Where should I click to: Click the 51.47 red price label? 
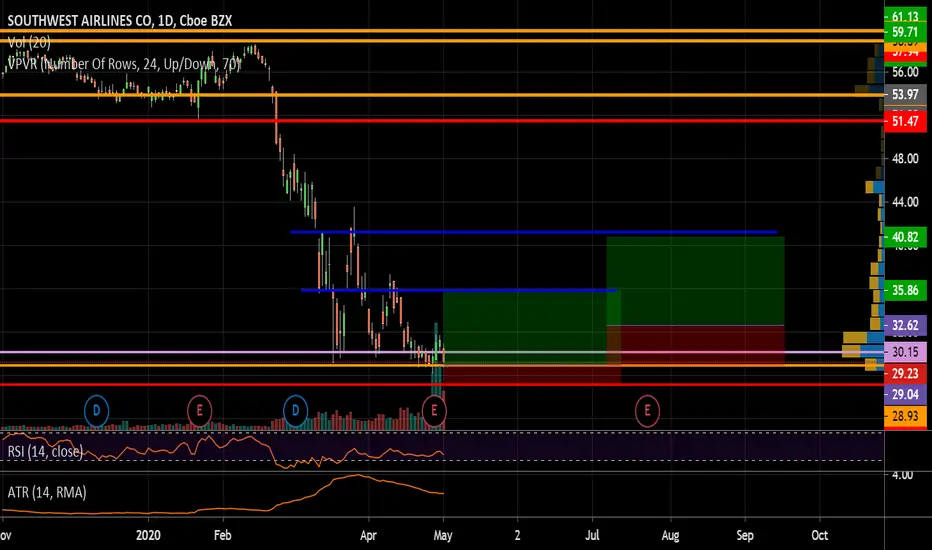pos(905,121)
